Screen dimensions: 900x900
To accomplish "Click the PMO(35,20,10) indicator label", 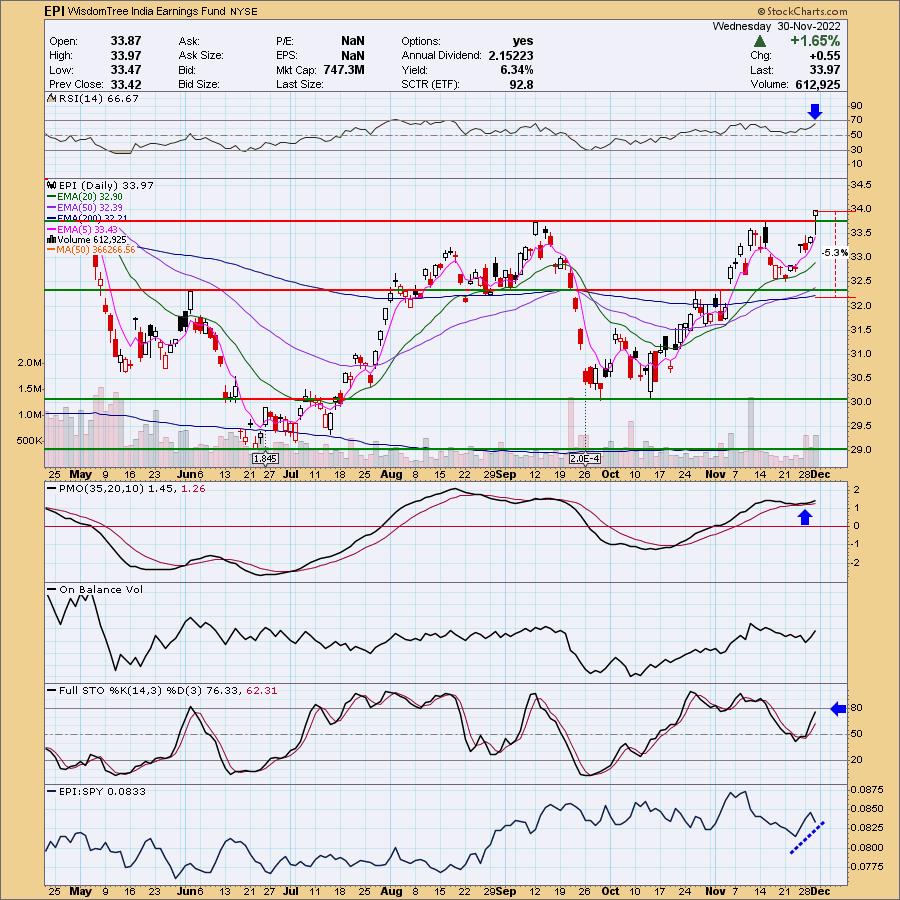I will (101, 488).
